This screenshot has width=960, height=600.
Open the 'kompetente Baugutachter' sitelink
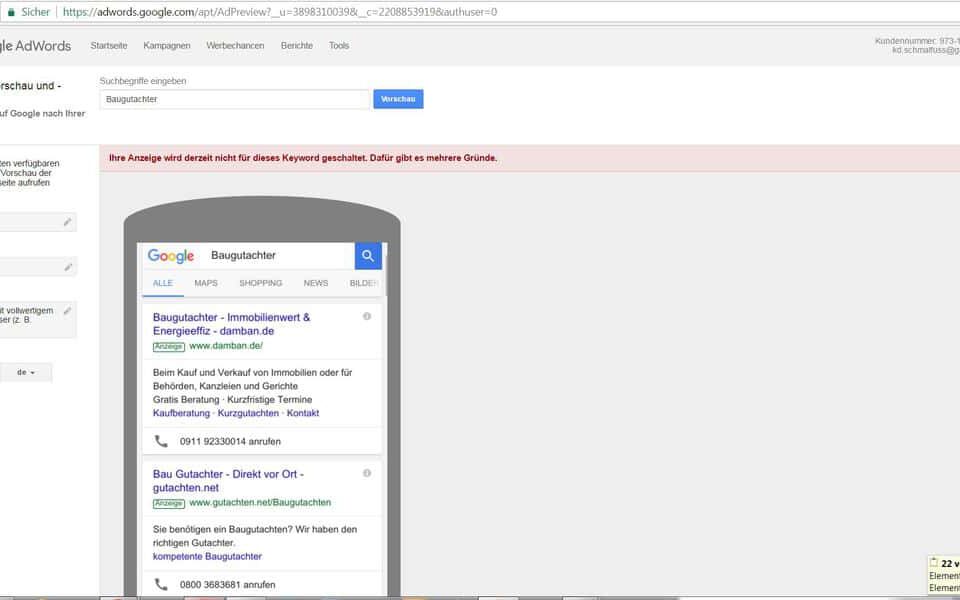coord(207,557)
